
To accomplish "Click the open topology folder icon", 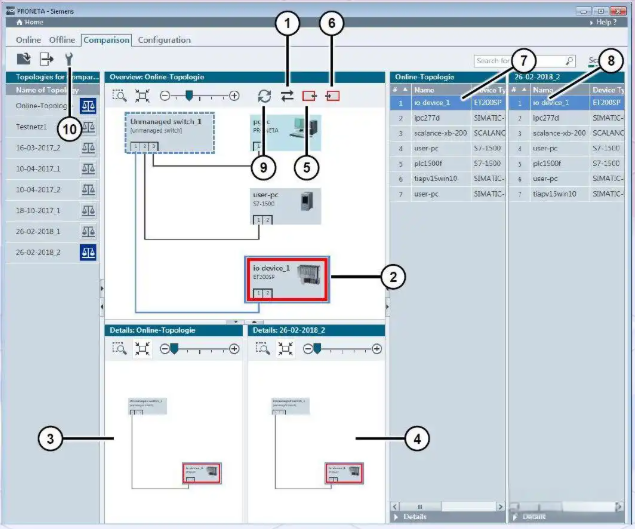I will pos(23,59).
